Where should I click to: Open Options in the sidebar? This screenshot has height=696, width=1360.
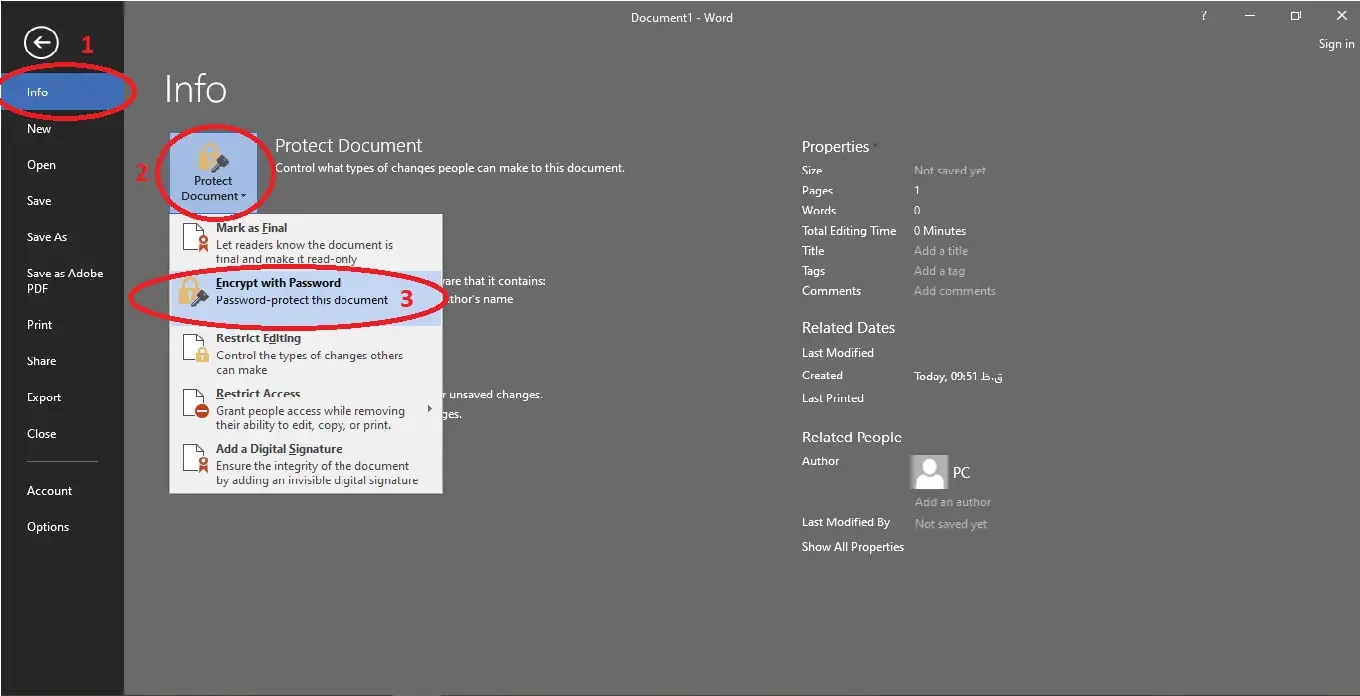click(x=48, y=527)
